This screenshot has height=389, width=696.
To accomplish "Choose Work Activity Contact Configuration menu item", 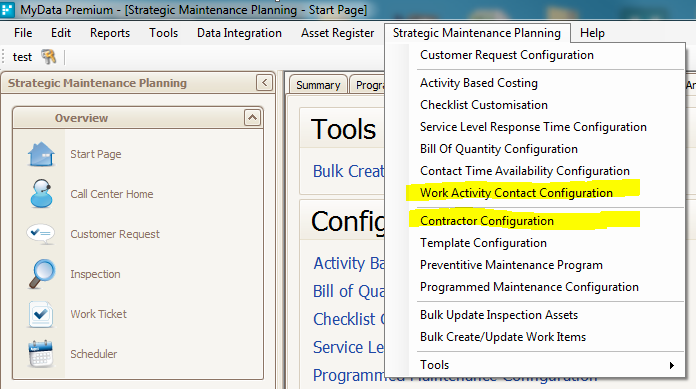I will pyautogui.click(x=516, y=193).
